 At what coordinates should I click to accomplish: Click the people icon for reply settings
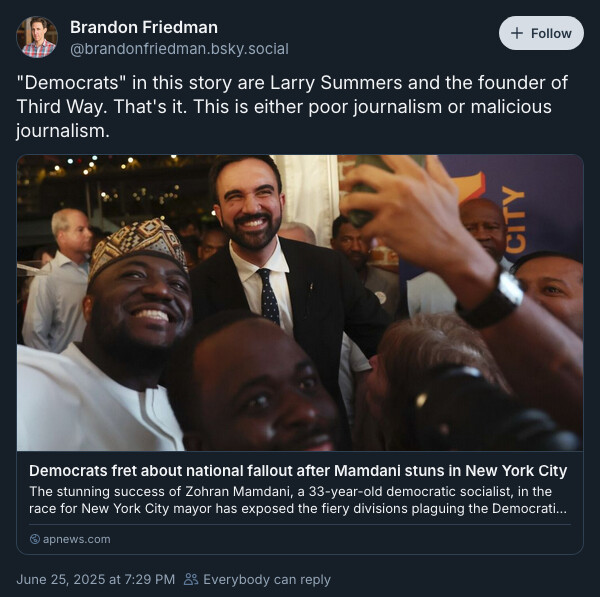pyautogui.click(x=191, y=579)
